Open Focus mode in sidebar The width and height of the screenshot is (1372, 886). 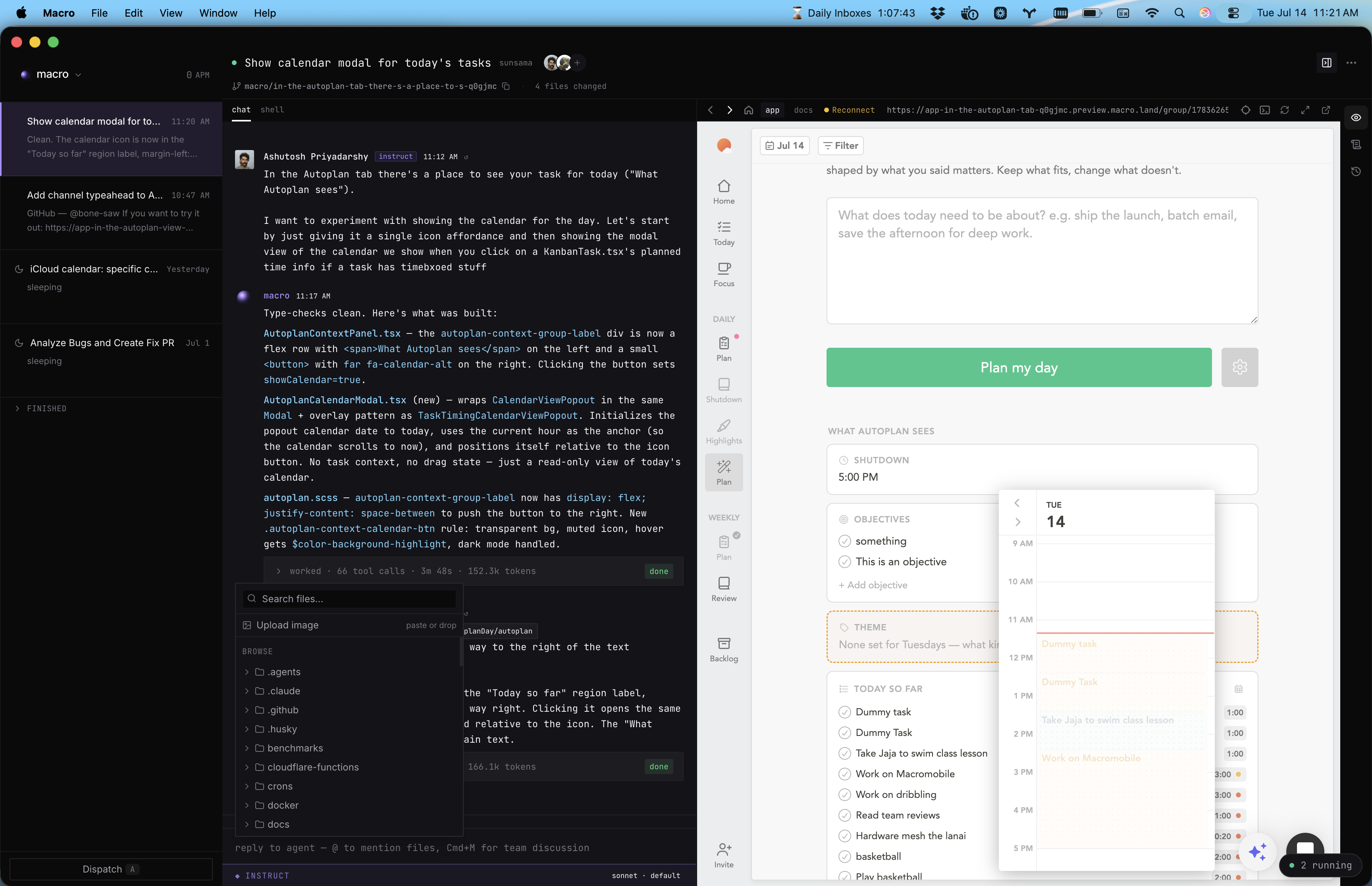tap(724, 274)
